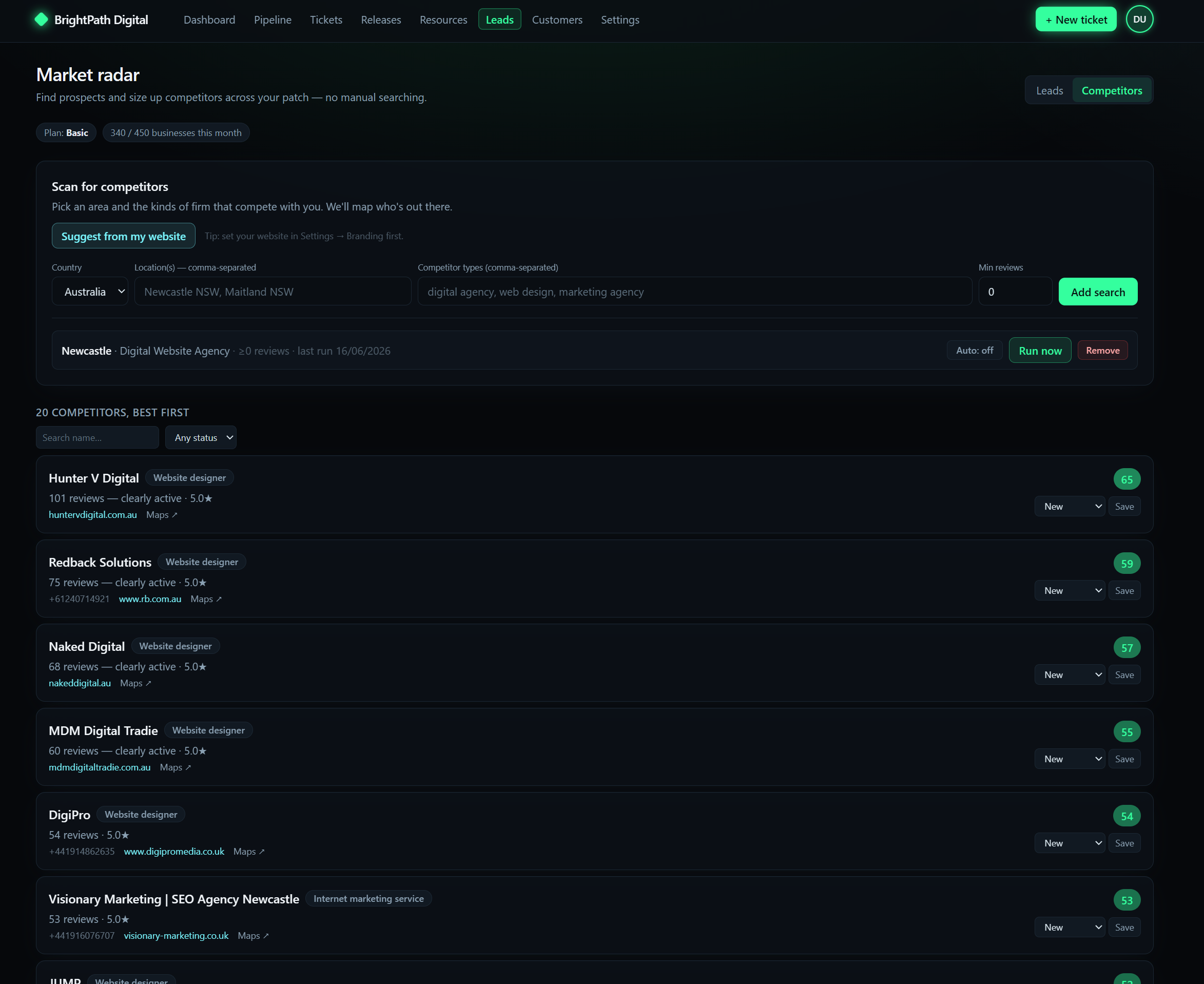Open status dropdown for DigiPro
This screenshot has width=1204, height=984.
[x=1070, y=843]
